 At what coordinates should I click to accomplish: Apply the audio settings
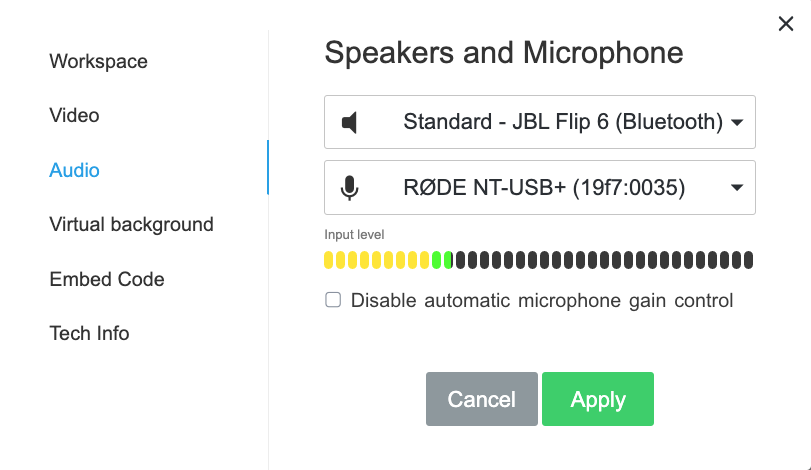597,400
